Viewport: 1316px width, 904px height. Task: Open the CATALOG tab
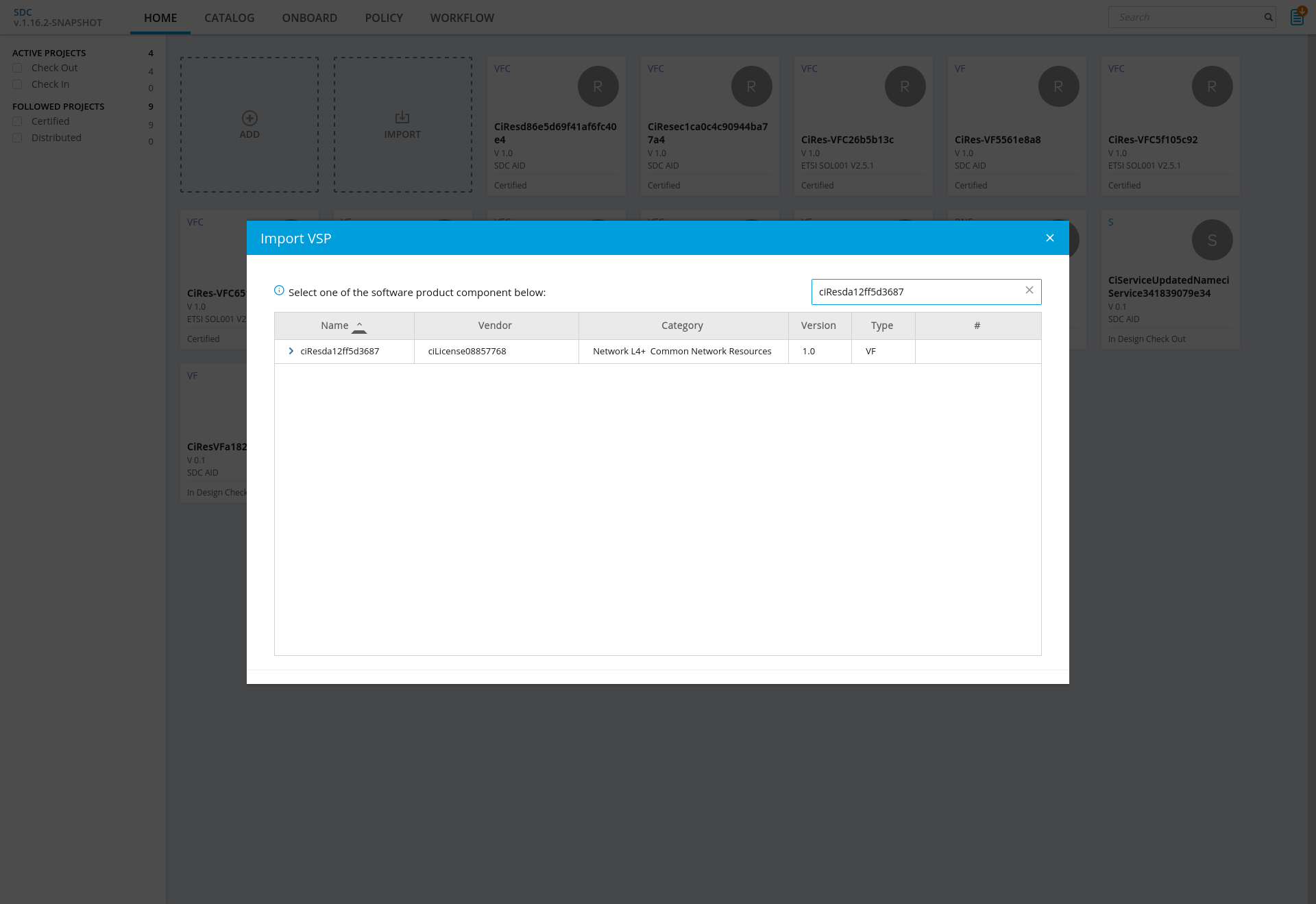[229, 18]
